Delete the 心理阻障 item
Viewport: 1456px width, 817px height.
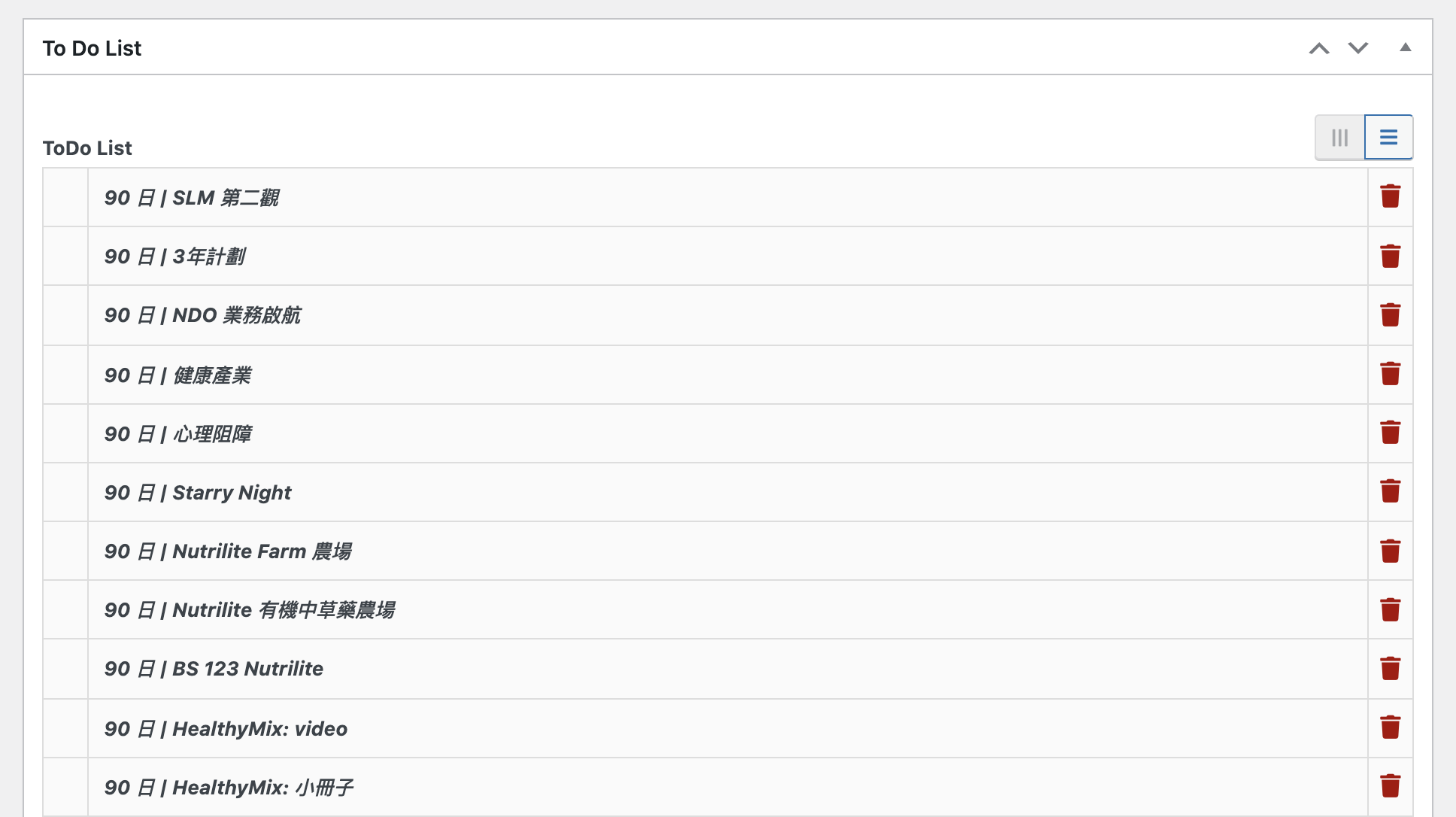1390,432
